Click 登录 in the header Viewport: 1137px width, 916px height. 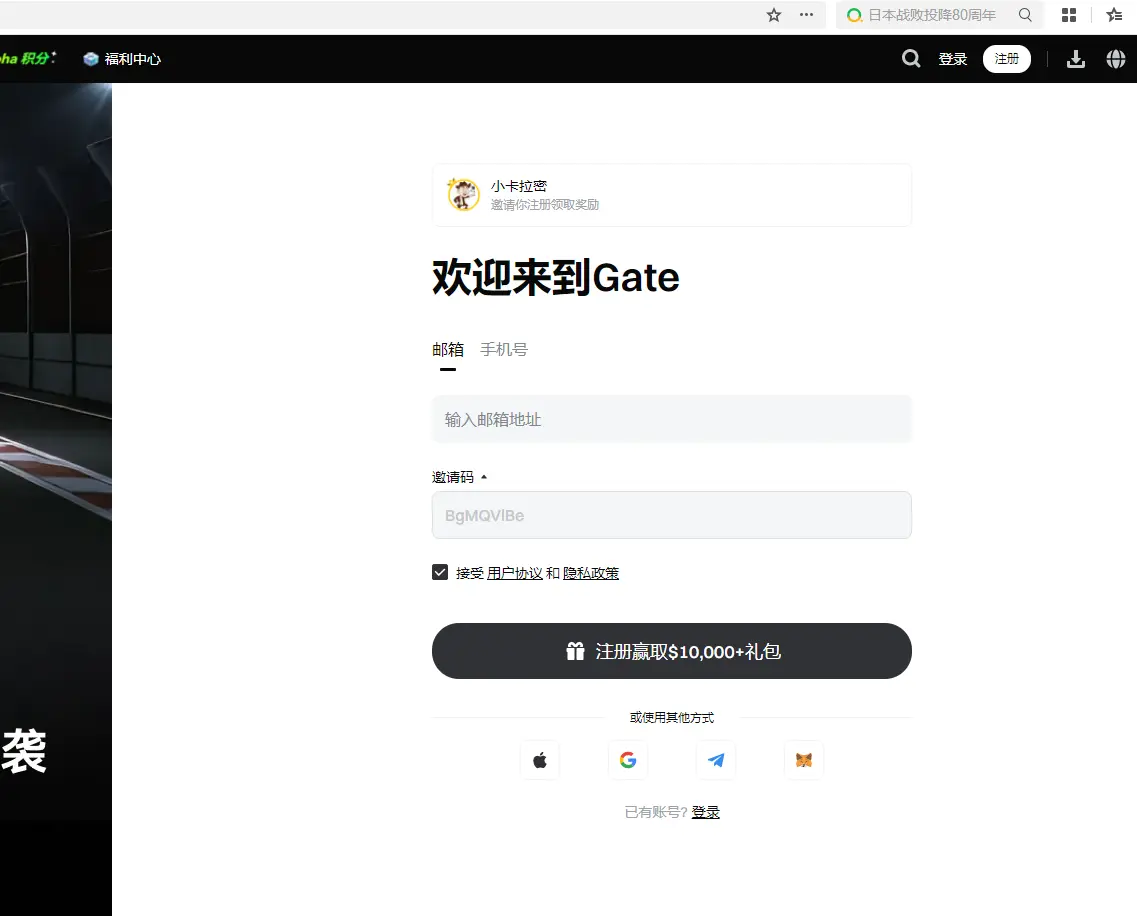[953, 59]
